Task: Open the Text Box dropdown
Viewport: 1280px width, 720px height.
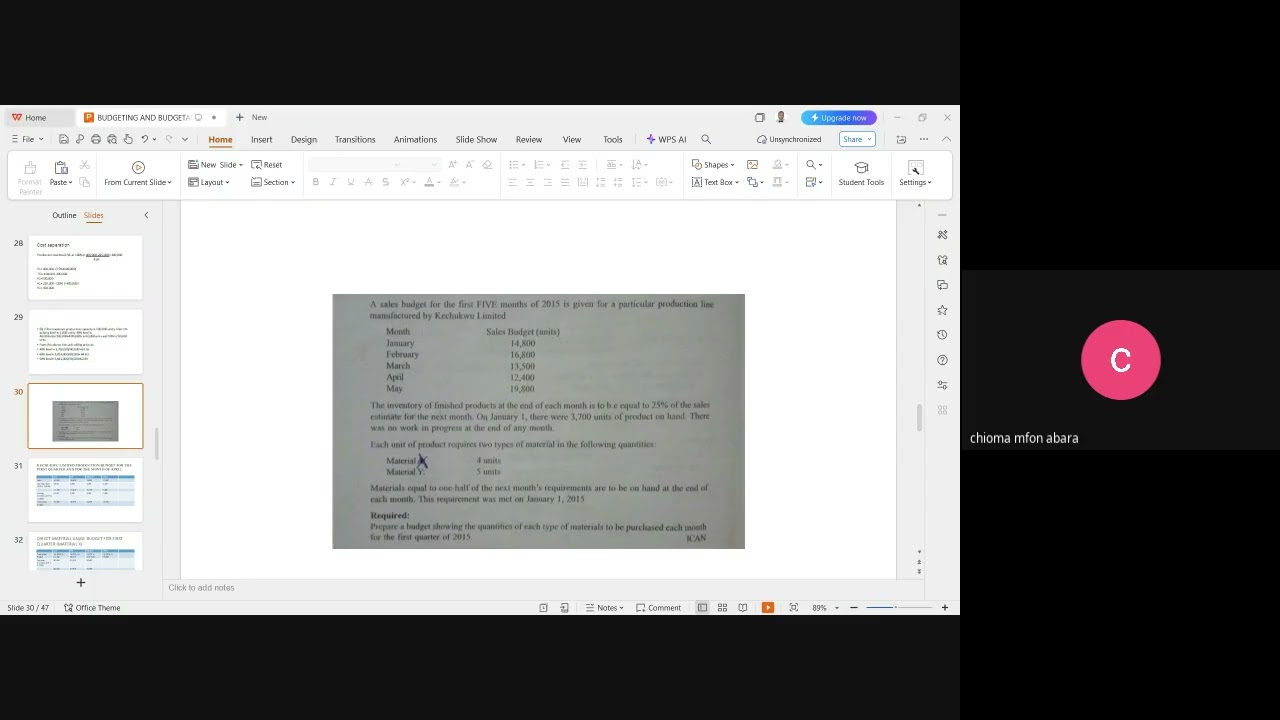Action: tap(716, 182)
